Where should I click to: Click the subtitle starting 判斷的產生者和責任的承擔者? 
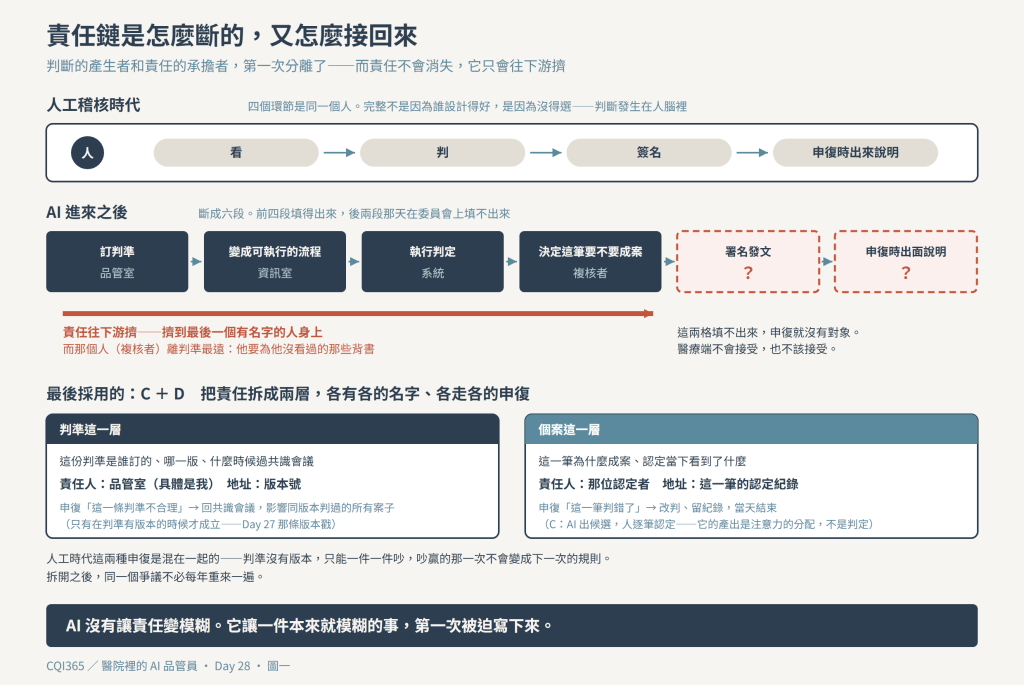(x=306, y=66)
